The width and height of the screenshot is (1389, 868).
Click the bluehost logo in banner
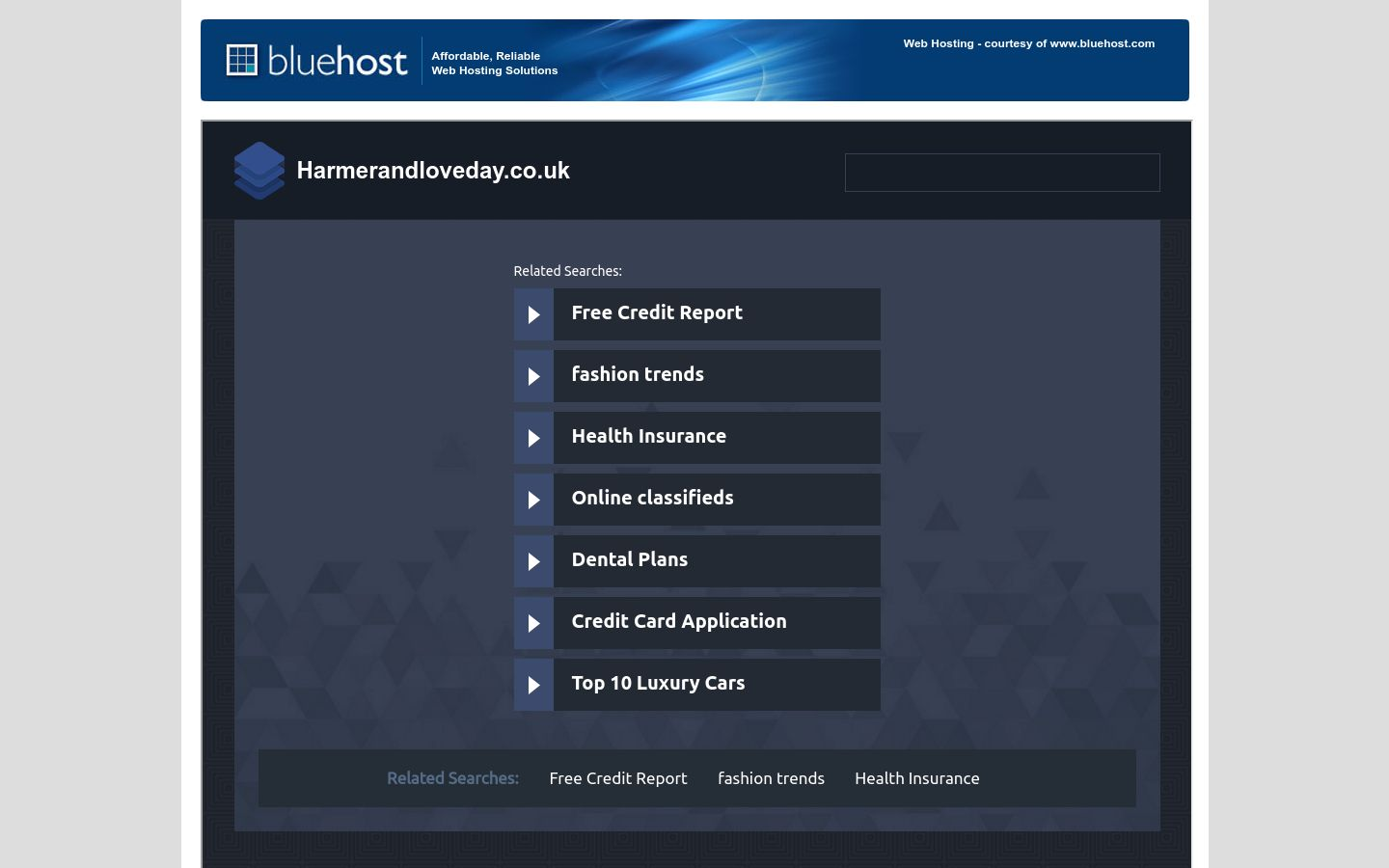coord(316,61)
